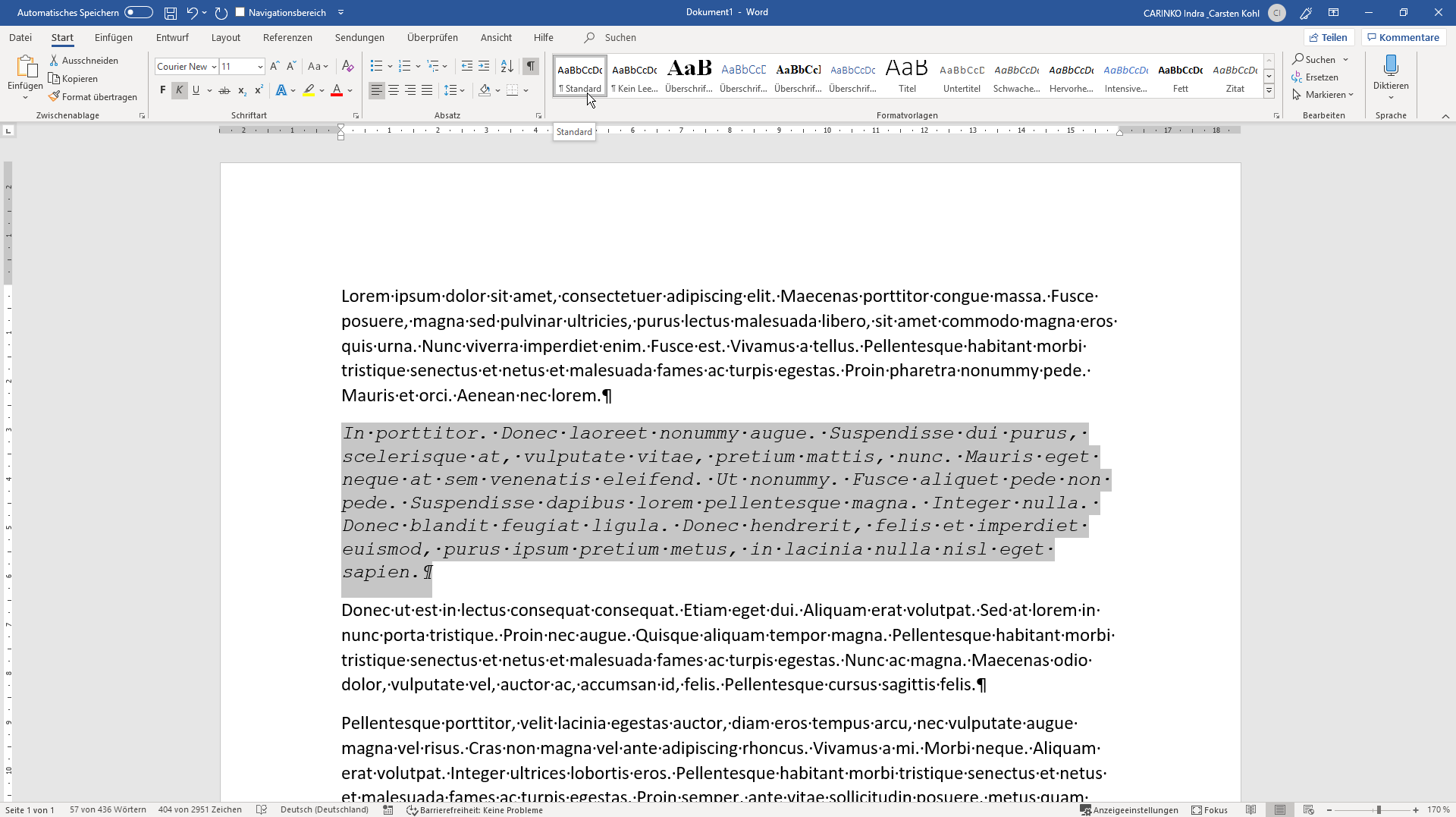
Task: Click the Suchen search box in ribbon
Action: tap(620, 37)
